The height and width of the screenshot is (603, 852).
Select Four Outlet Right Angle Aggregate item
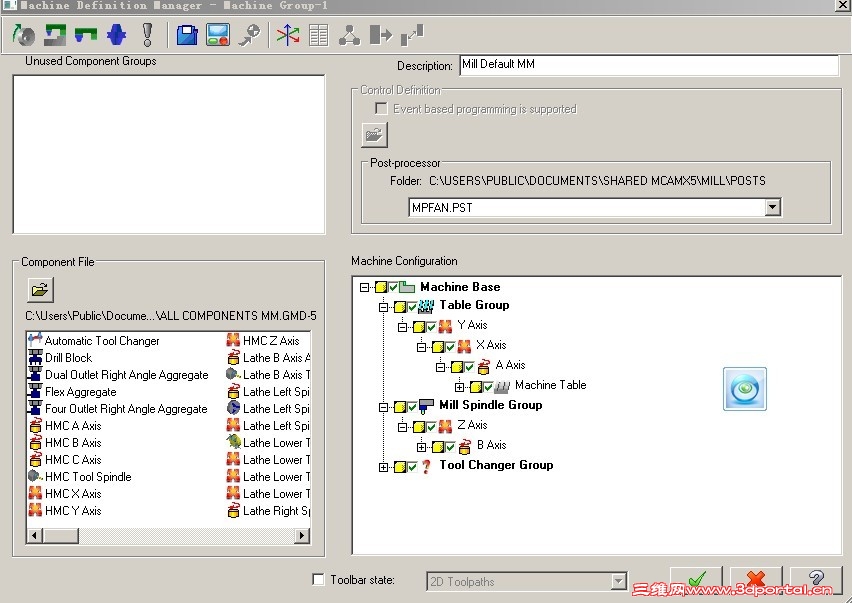tap(126, 409)
